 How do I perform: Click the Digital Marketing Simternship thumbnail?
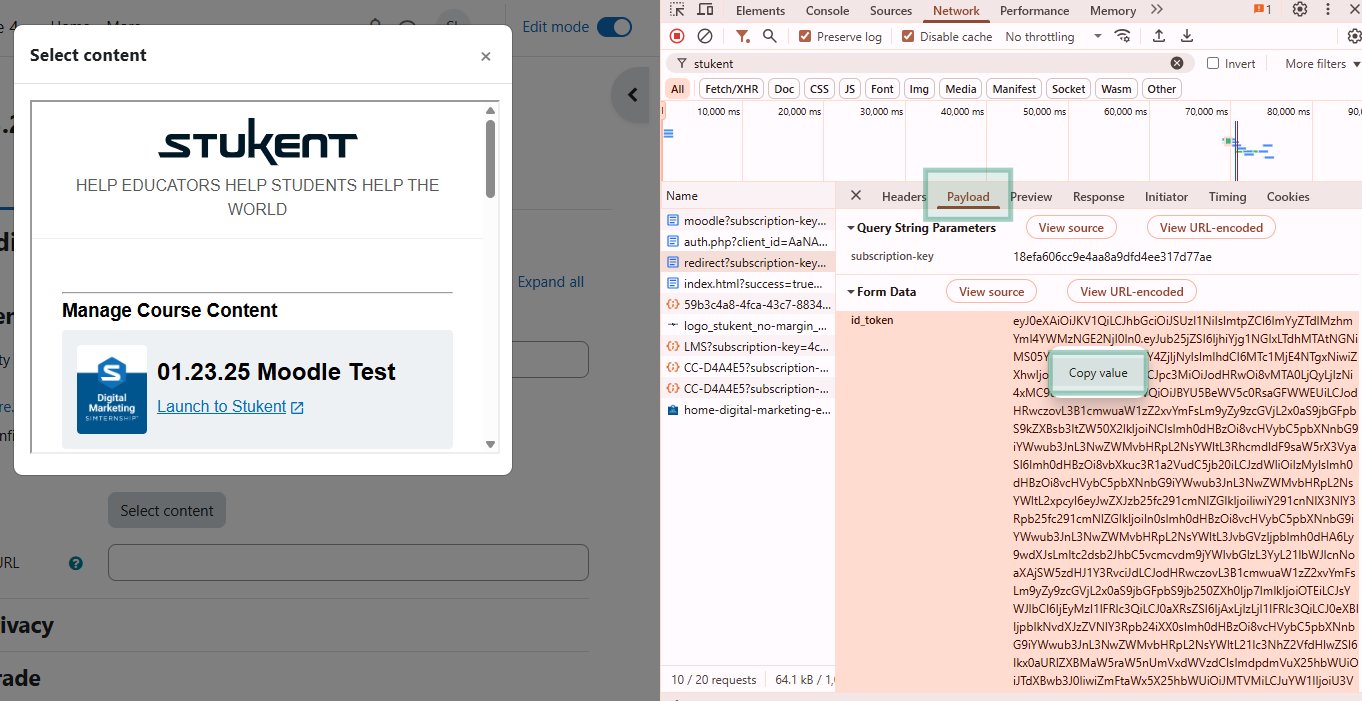112,389
